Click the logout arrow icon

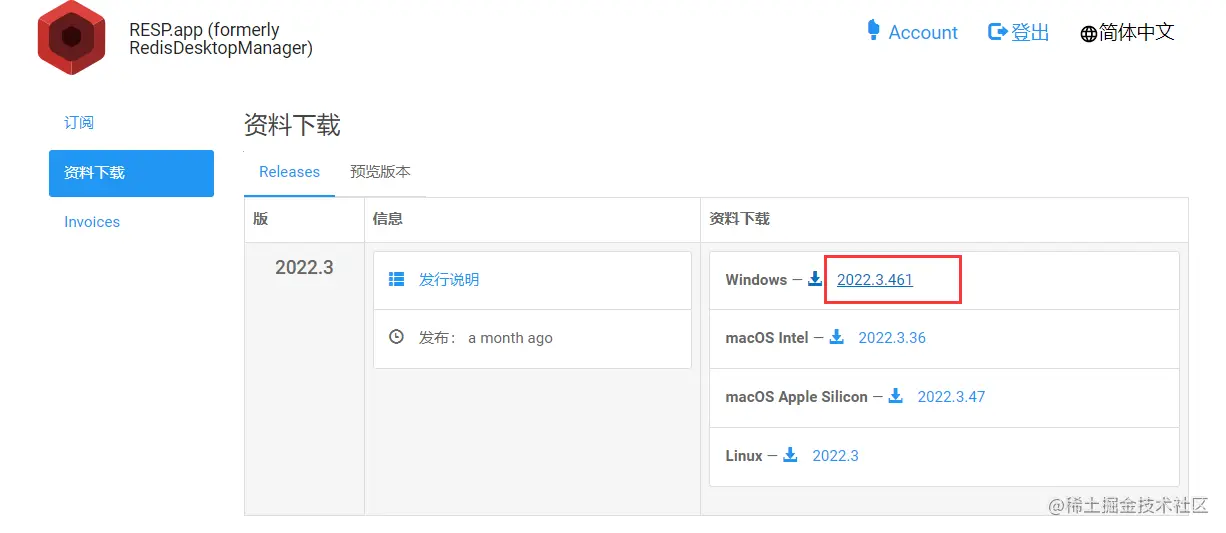point(997,32)
